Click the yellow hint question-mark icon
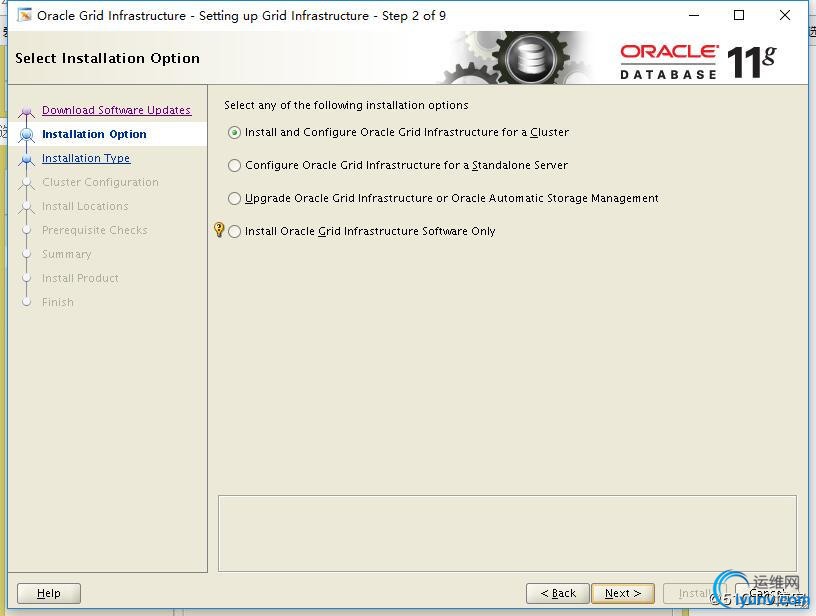Image resolution: width=816 pixels, height=616 pixels. tap(219, 229)
